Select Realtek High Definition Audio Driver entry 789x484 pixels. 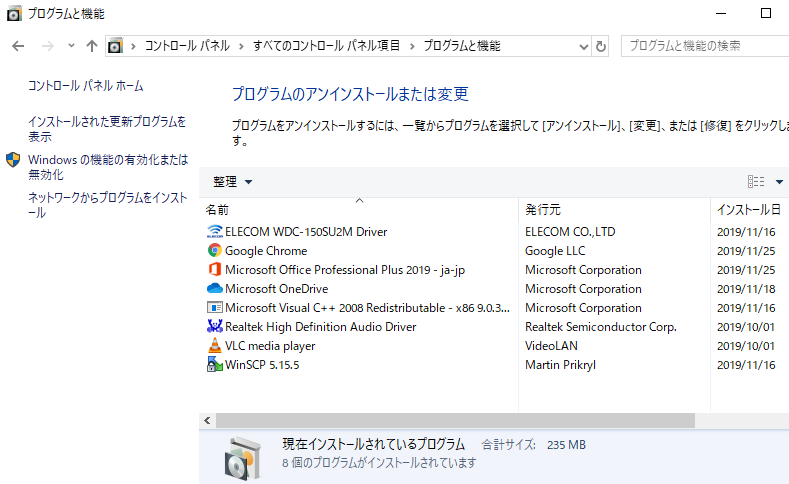(321, 327)
